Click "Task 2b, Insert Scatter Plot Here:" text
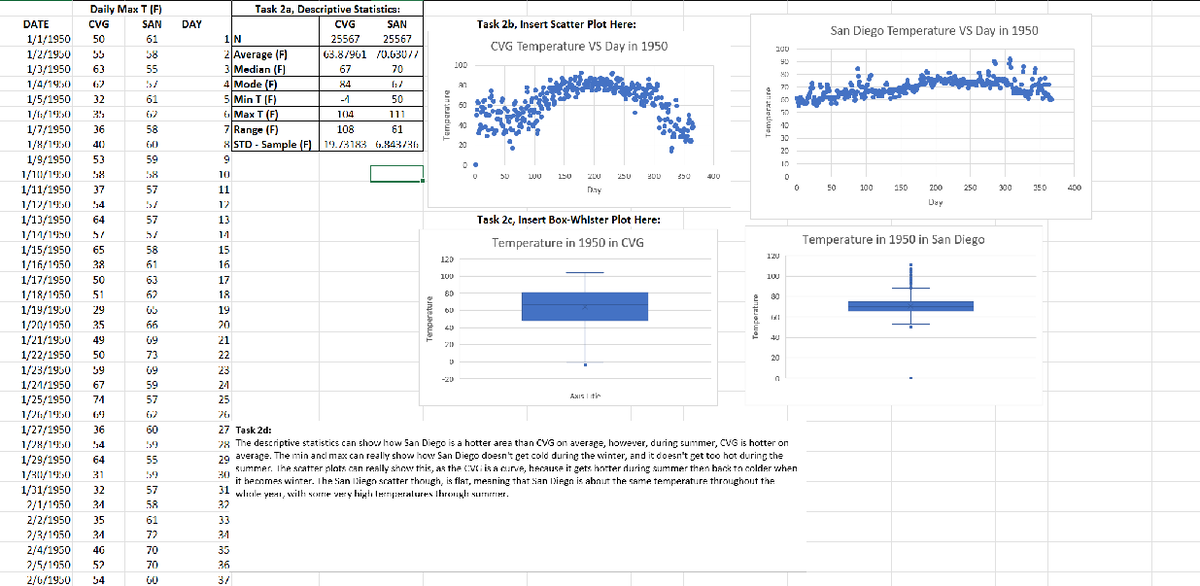1200x586 pixels. (558, 23)
